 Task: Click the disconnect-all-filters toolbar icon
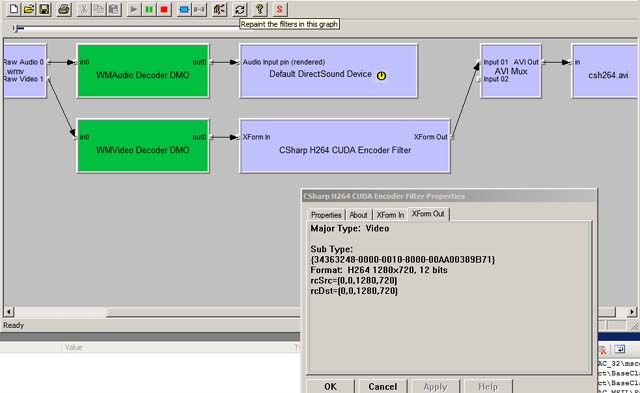(x=200, y=9)
